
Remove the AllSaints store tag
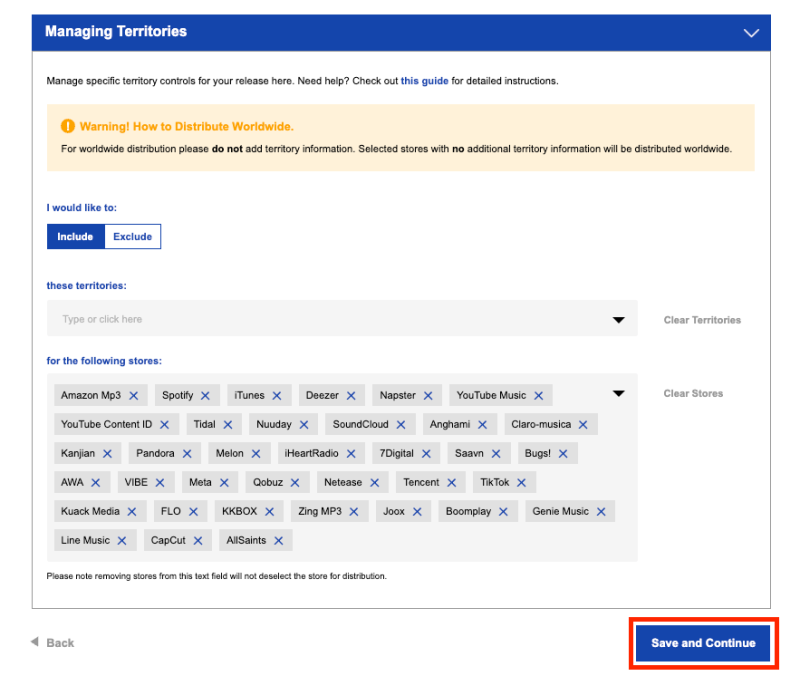tap(279, 540)
